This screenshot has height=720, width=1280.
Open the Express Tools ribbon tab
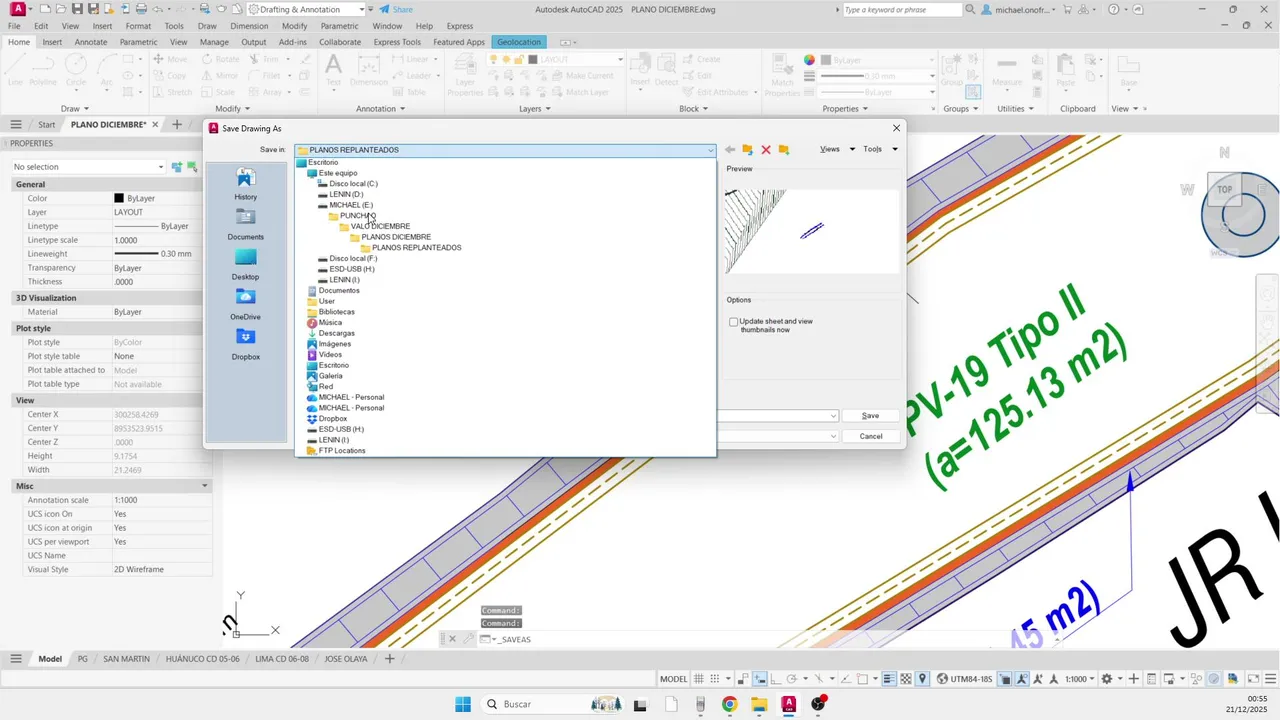coord(397,42)
